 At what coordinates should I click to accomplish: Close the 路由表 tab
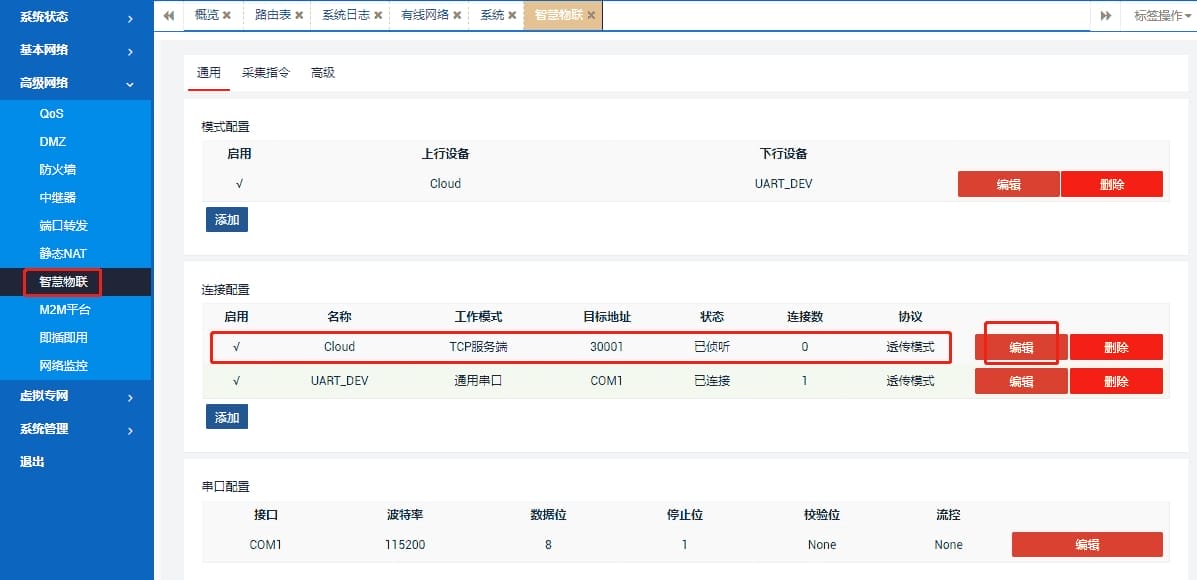(x=299, y=15)
